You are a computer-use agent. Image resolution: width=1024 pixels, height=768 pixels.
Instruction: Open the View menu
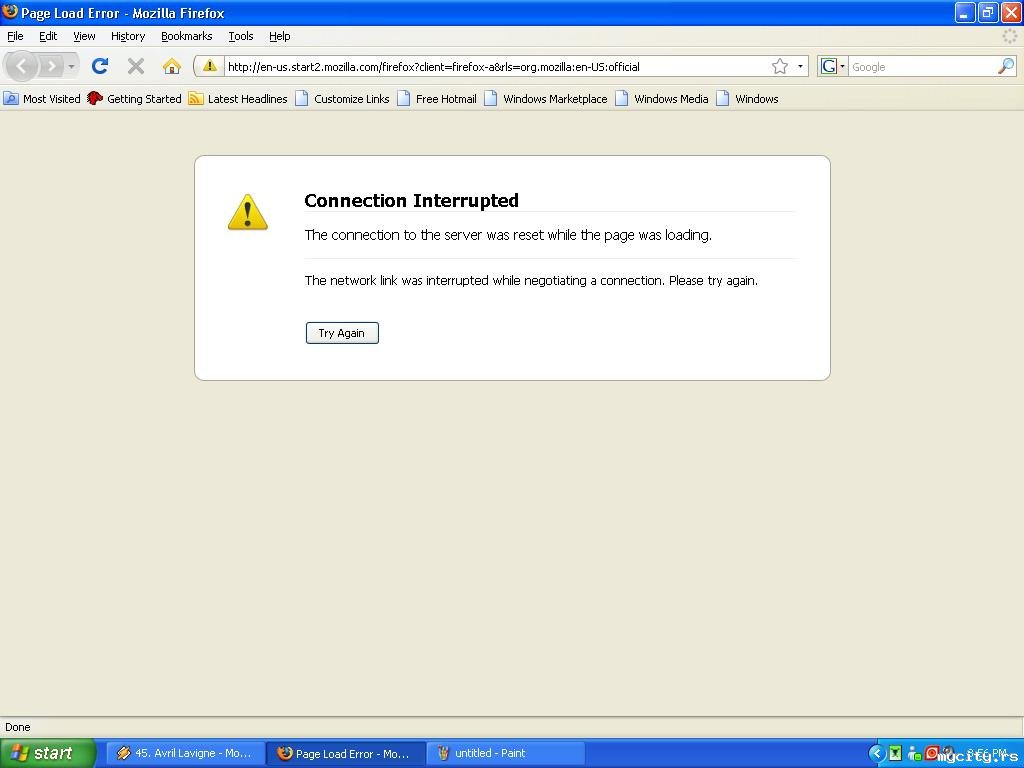tap(84, 36)
